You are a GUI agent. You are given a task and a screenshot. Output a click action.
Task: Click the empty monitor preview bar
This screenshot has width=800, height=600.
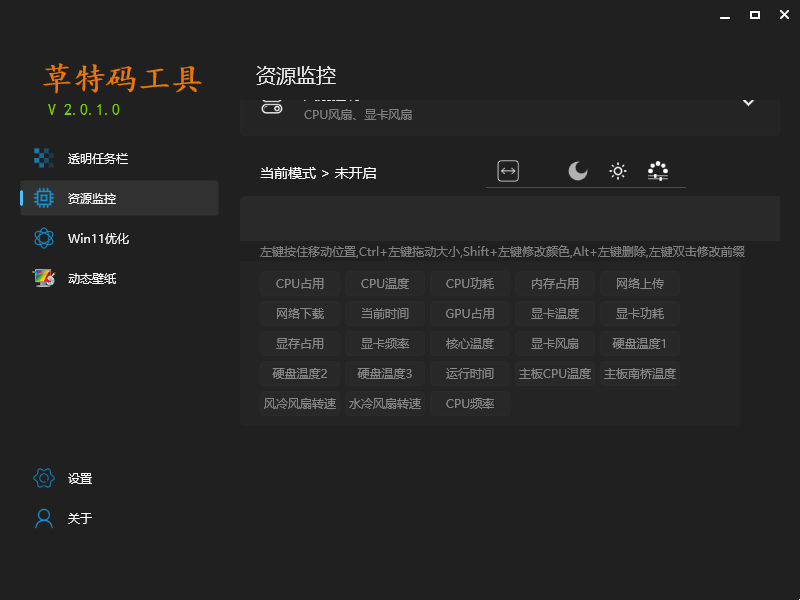[509, 218]
